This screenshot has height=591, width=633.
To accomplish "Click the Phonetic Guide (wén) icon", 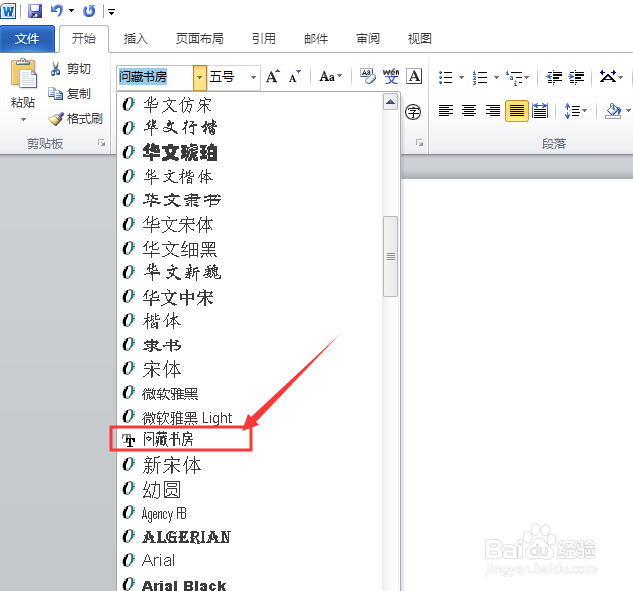I will (x=391, y=76).
